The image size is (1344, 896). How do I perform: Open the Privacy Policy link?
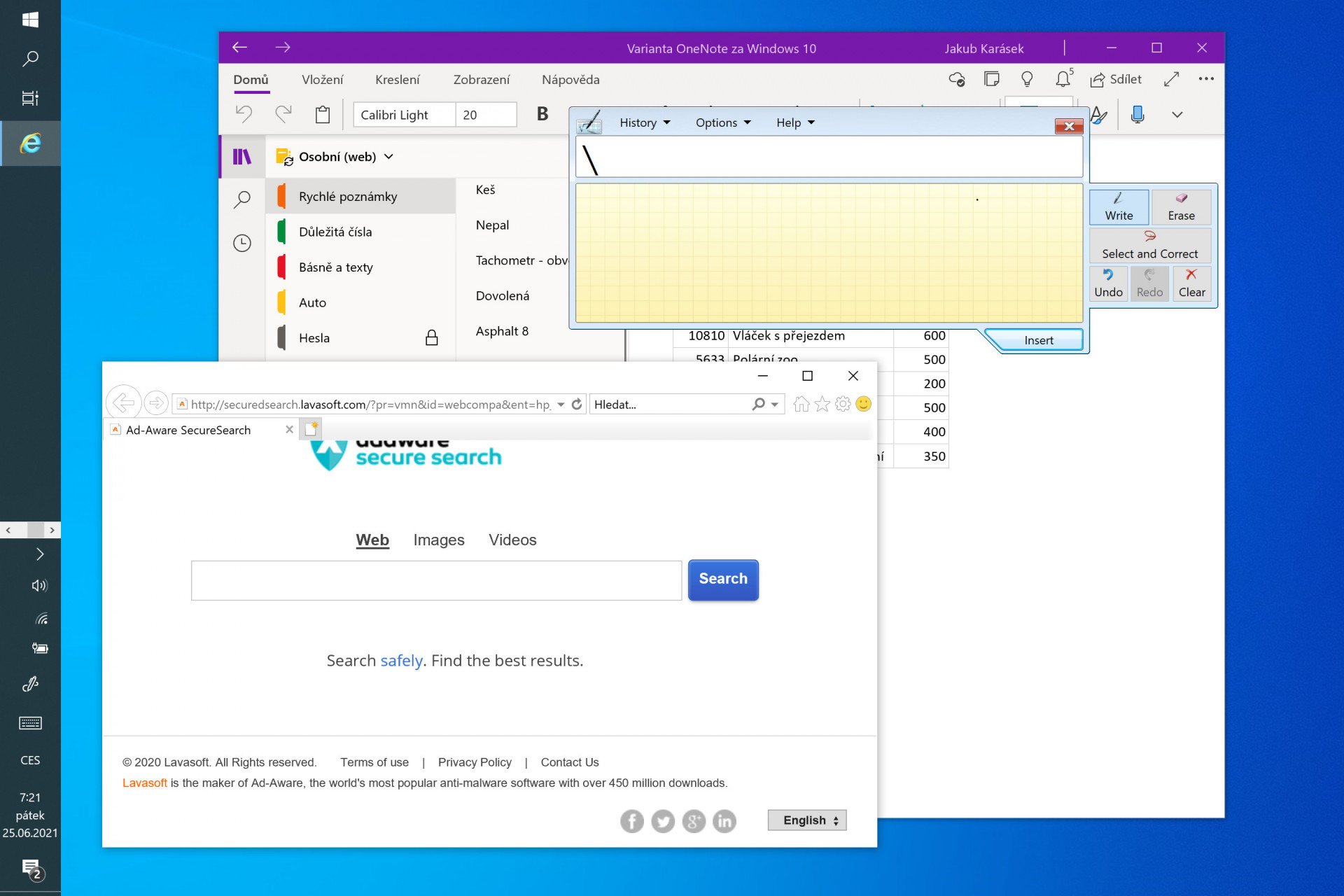pos(475,762)
